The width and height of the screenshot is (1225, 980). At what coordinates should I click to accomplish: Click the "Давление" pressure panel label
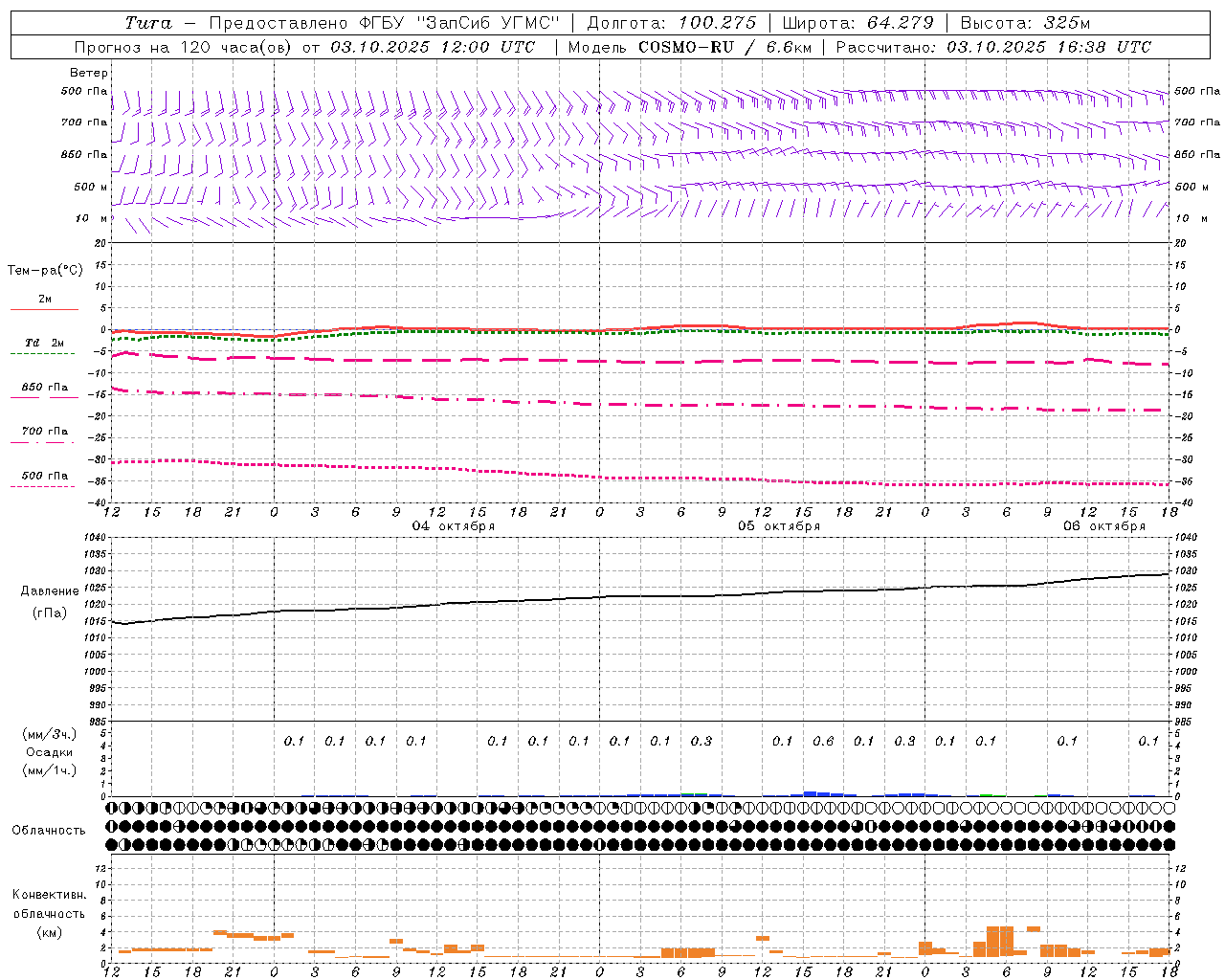(50, 591)
